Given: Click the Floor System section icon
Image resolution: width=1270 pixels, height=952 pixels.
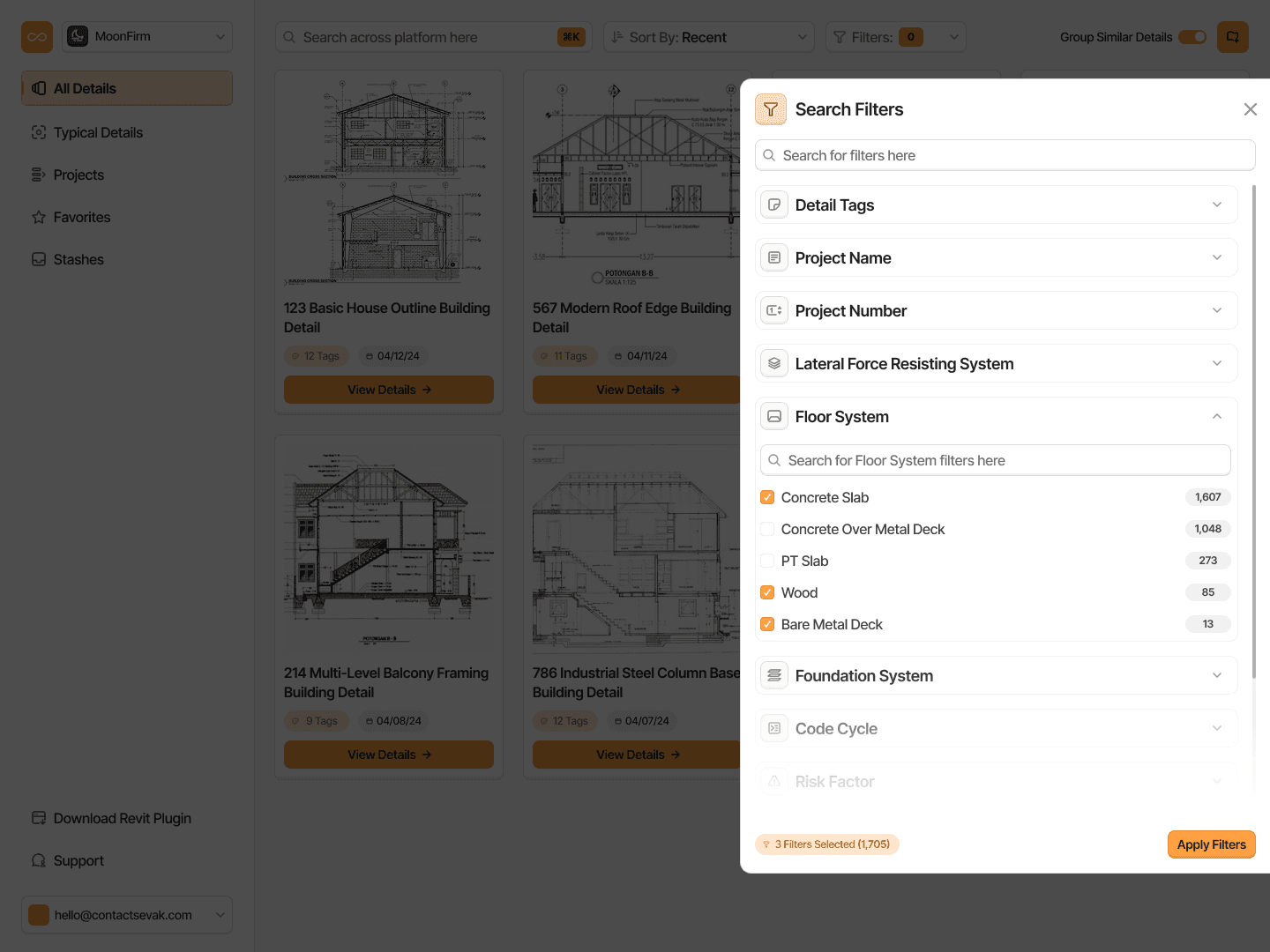Looking at the screenshot, I should pyautogui.click(x=774, y=416).
